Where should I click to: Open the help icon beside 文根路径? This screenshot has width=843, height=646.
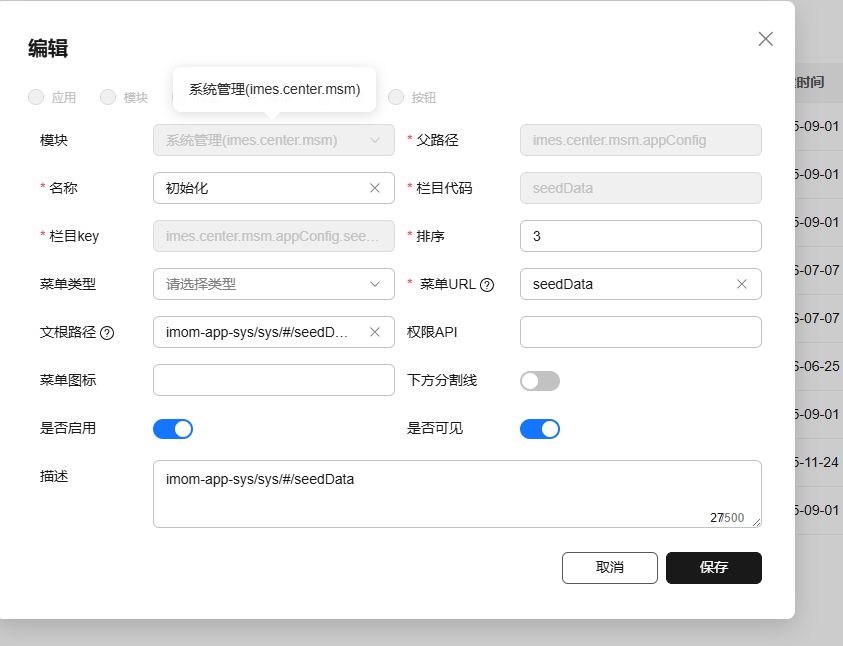coord(107,333)
